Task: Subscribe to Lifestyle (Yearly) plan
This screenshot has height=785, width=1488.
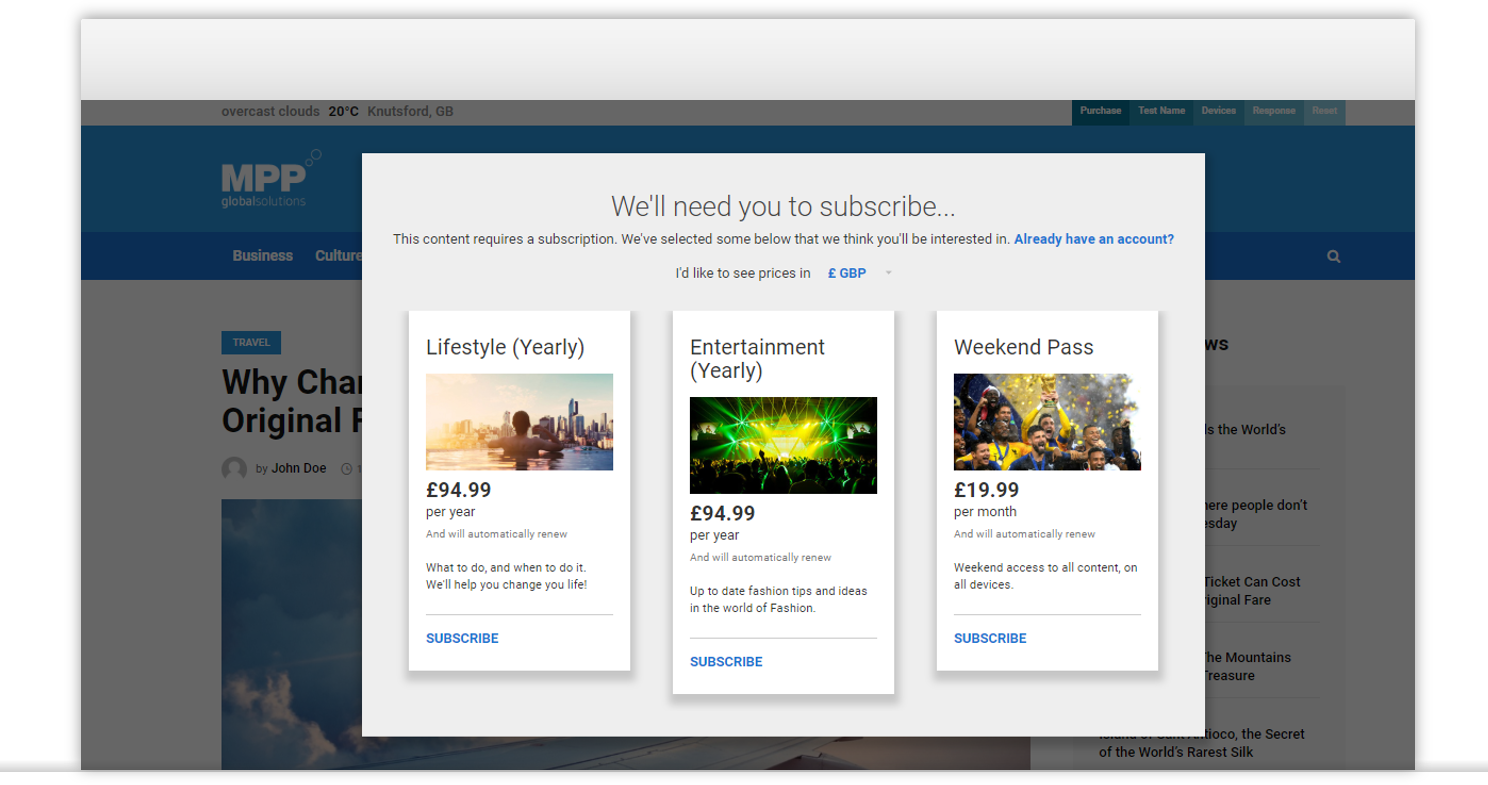Action: coord(462,638)
